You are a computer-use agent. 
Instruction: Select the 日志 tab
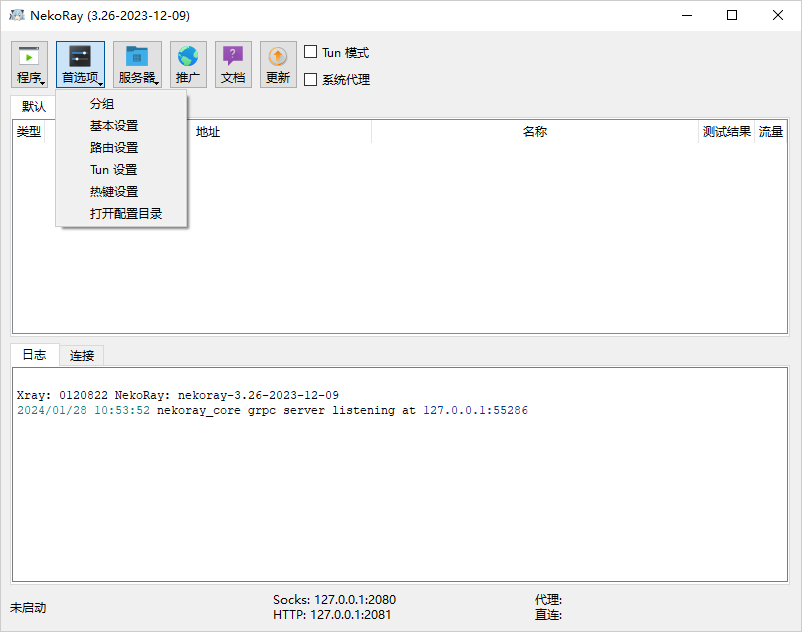tap(34, 355)
